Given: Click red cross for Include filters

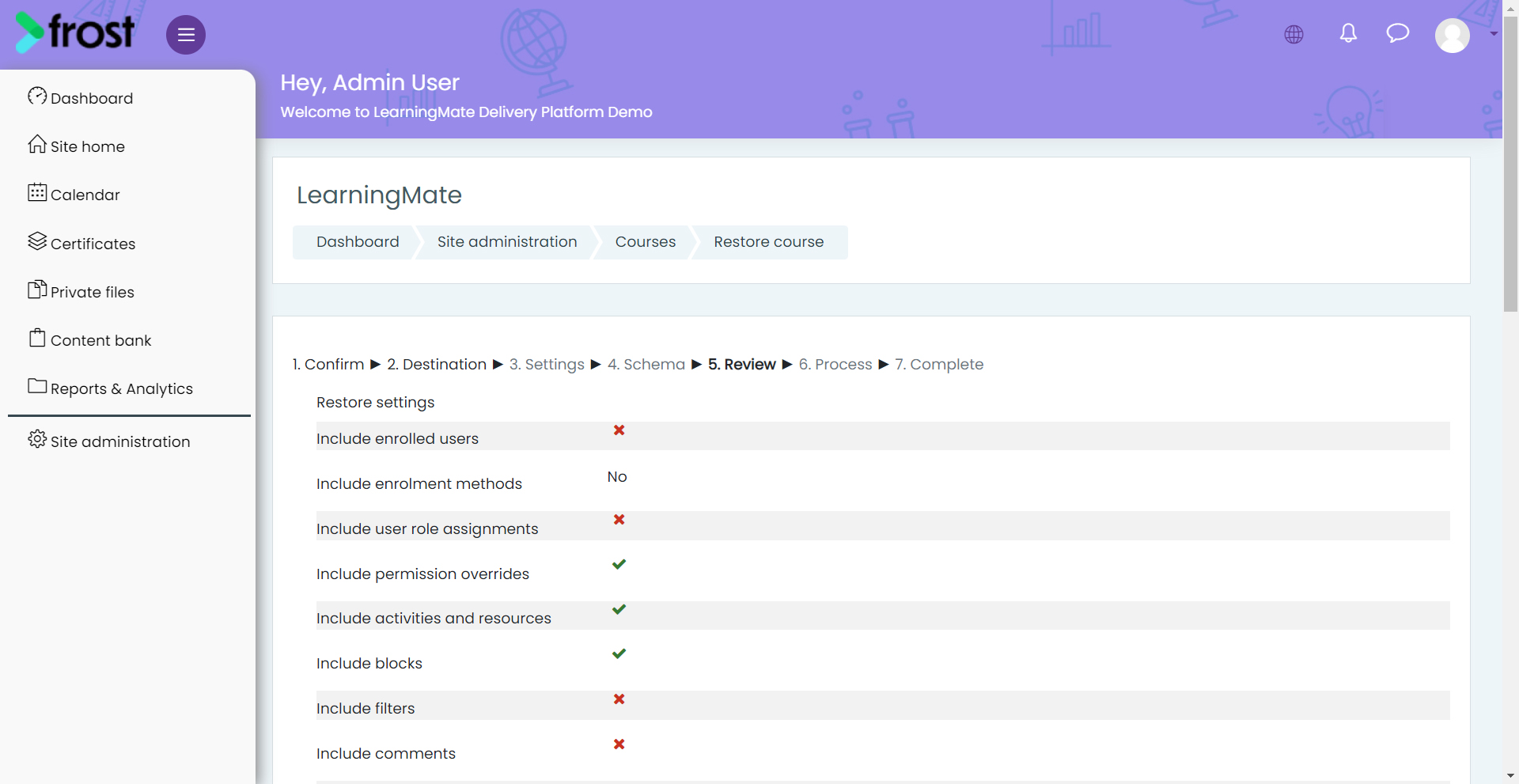Looking at the screenshot, I should [619, 699].
